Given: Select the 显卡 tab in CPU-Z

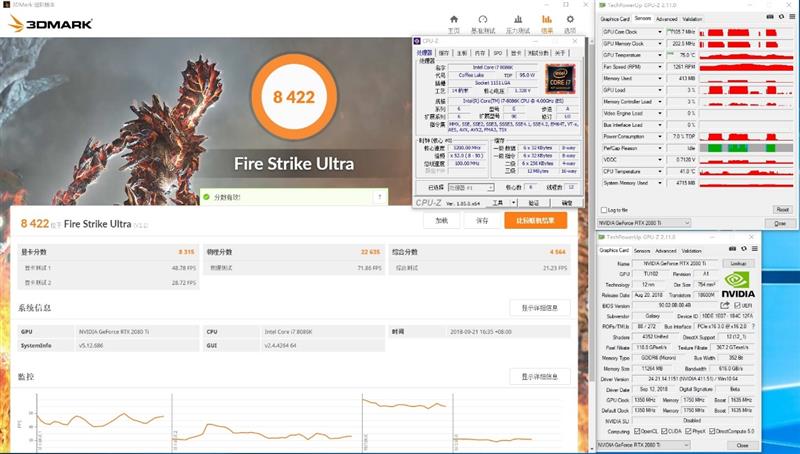Looking at the screenshot, I should pyautogui.click(x=516, y=53).
